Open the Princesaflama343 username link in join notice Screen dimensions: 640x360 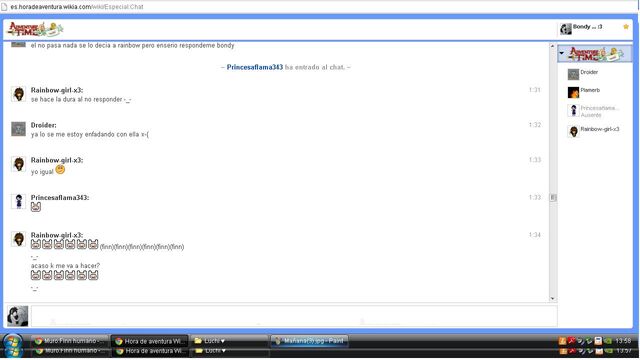(x=255, y=67)
